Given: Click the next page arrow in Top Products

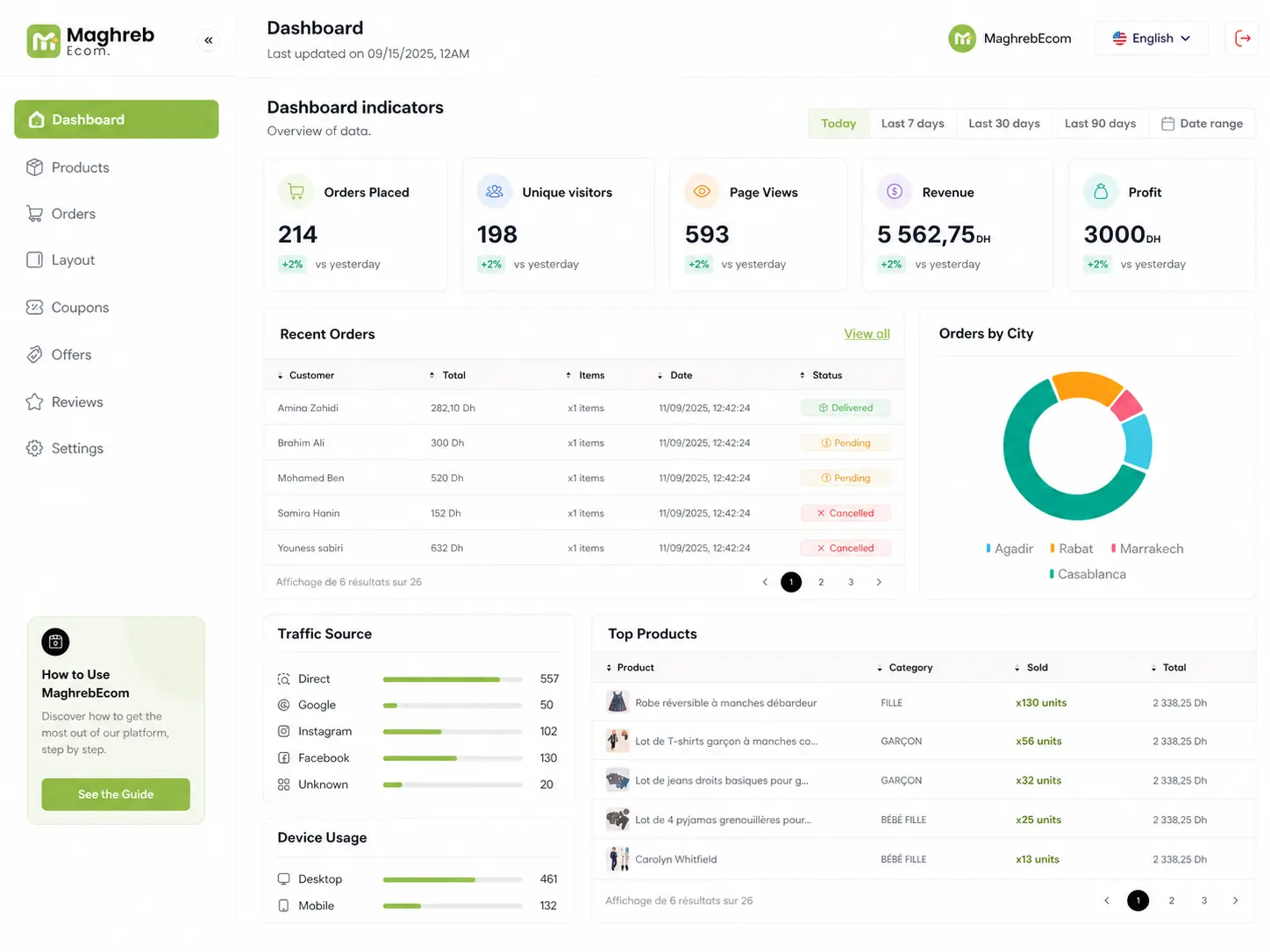Looking at the screenshot, I should (x=1235, y=901).
